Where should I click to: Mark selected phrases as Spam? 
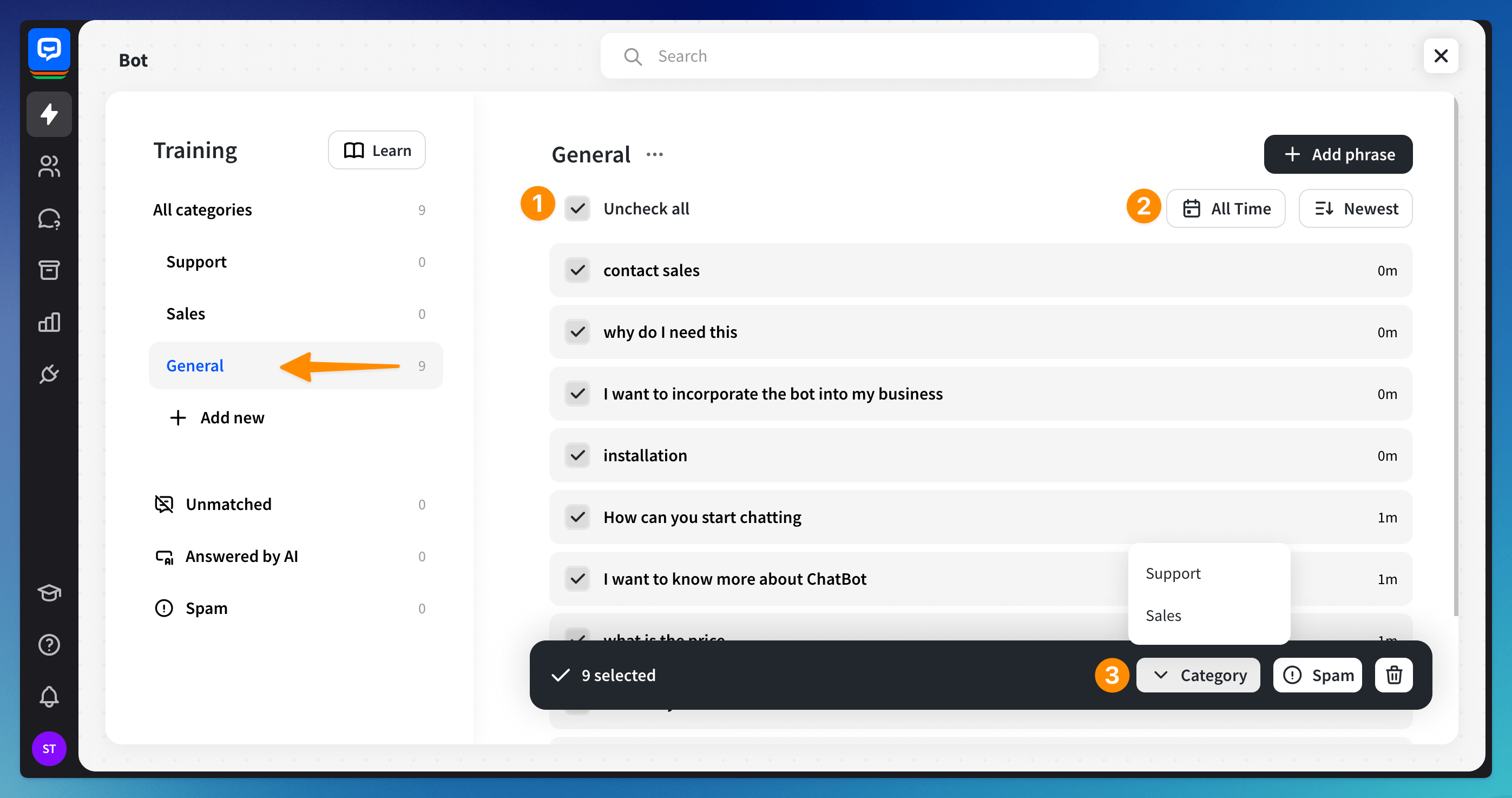pyautogui.click(x=1317, y=675)
